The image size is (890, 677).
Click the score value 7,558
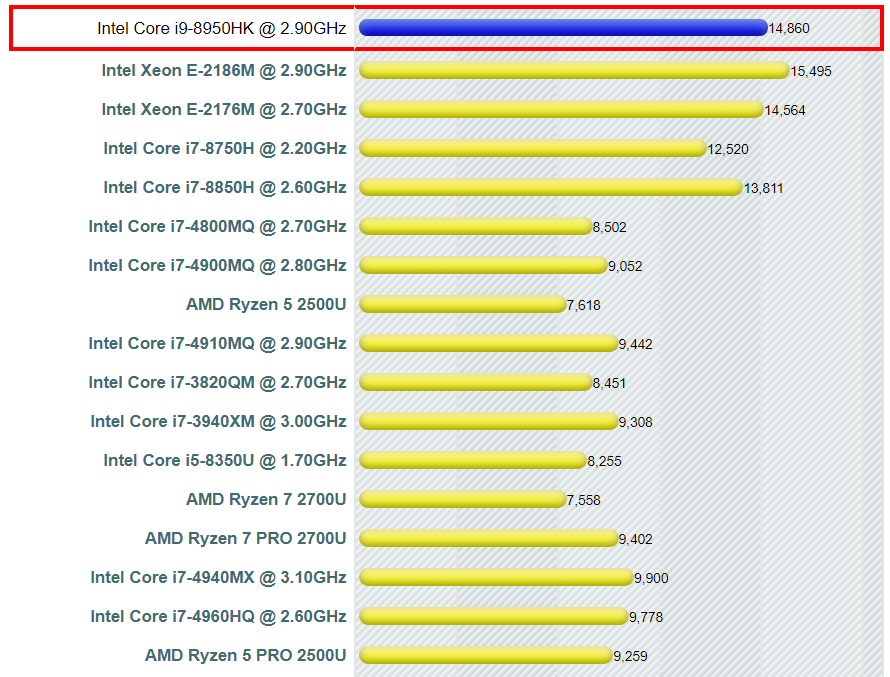pos(583,501)
